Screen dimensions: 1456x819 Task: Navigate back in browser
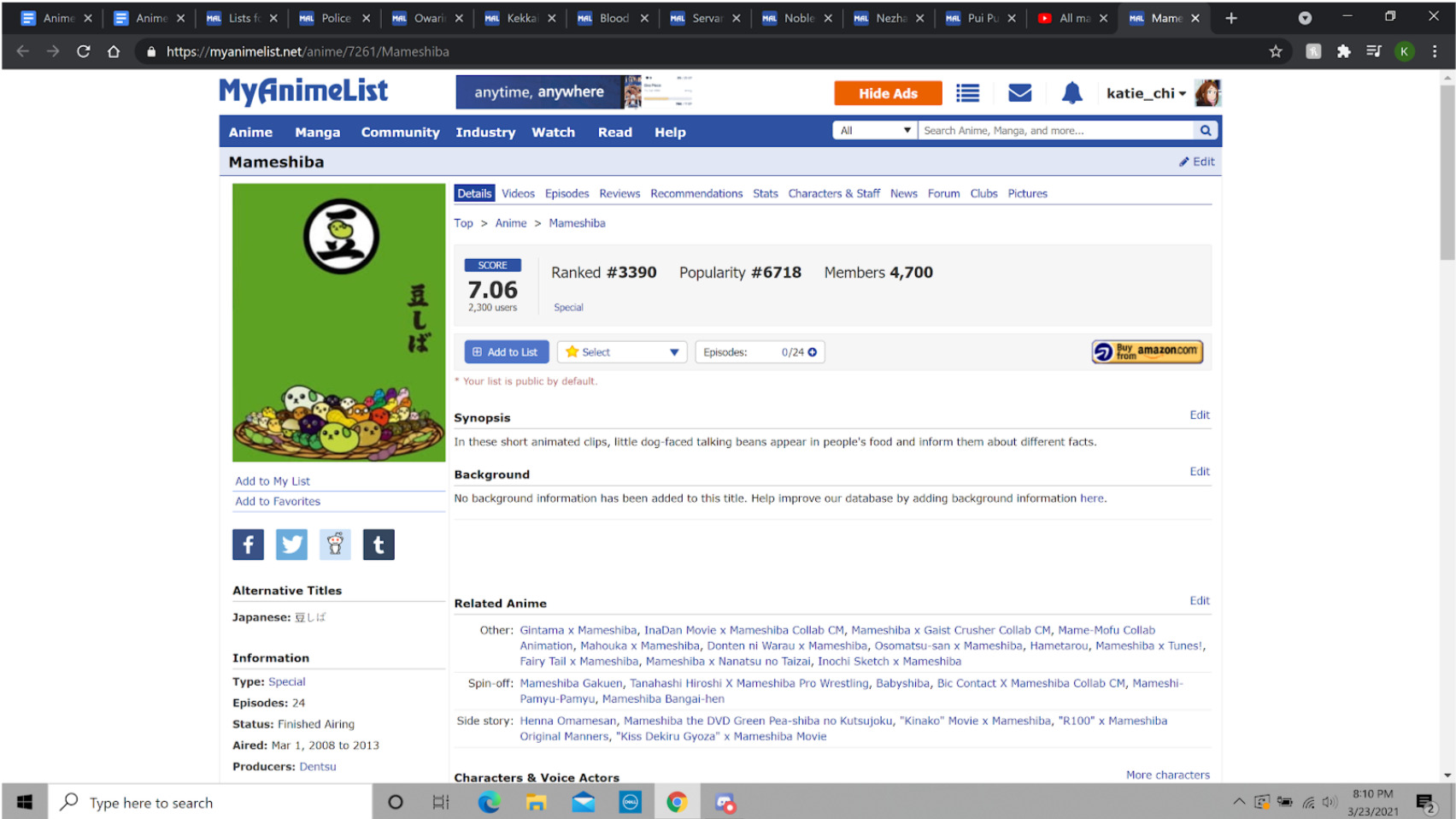point(23,51)
